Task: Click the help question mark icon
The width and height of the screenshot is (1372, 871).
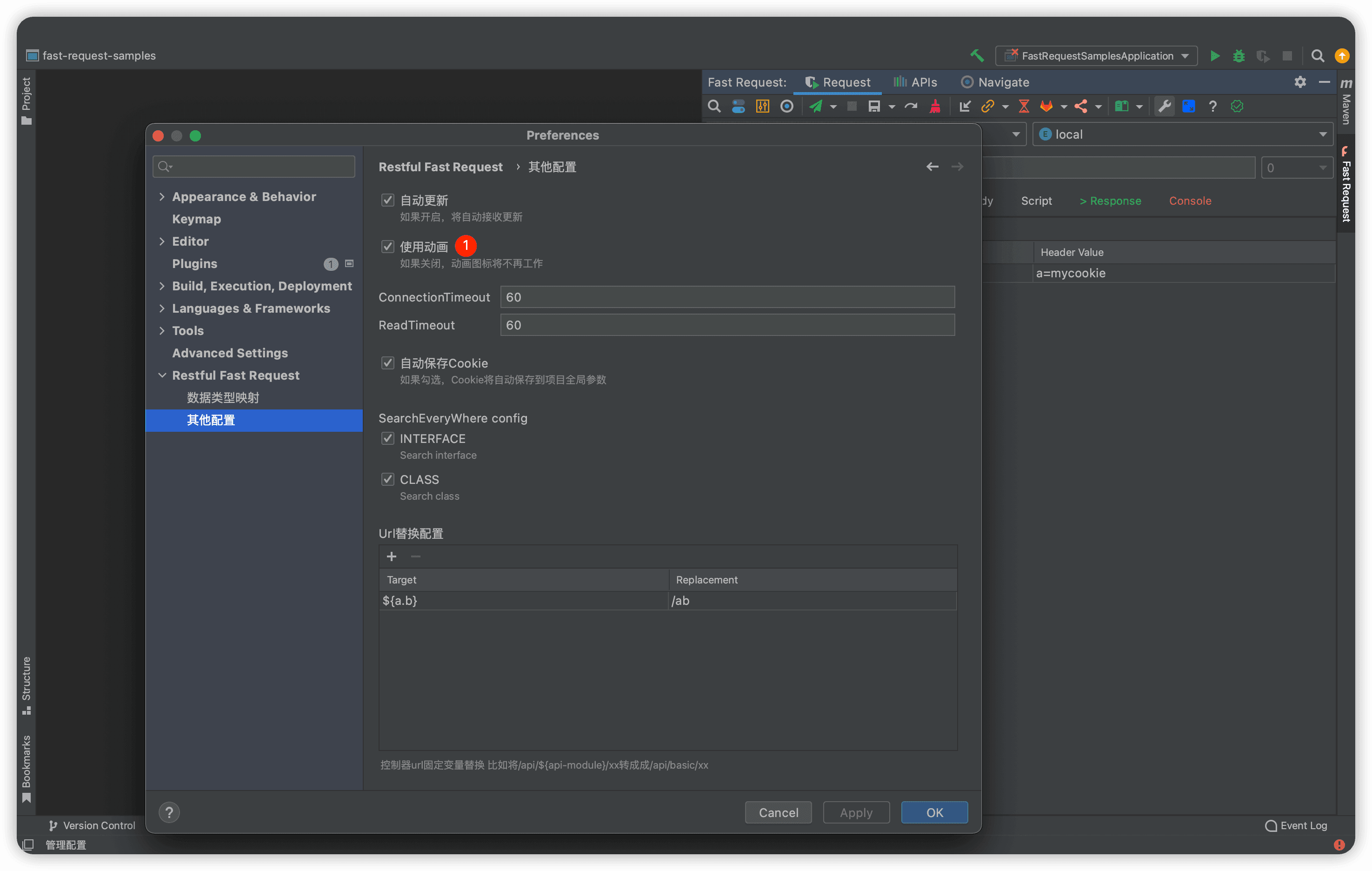Action: [1212, 106]
